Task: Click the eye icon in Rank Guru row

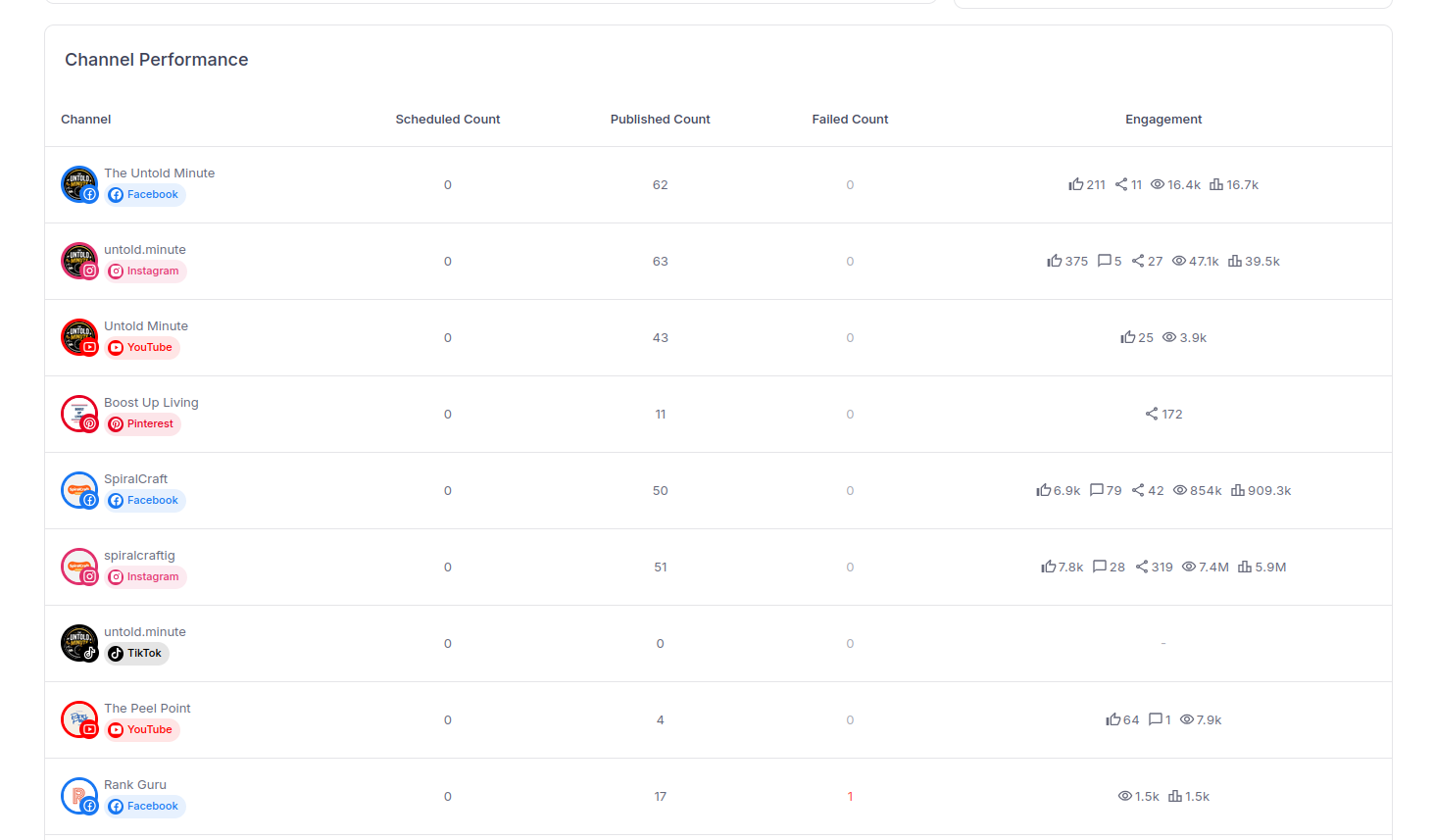Action: [1125, 796]
